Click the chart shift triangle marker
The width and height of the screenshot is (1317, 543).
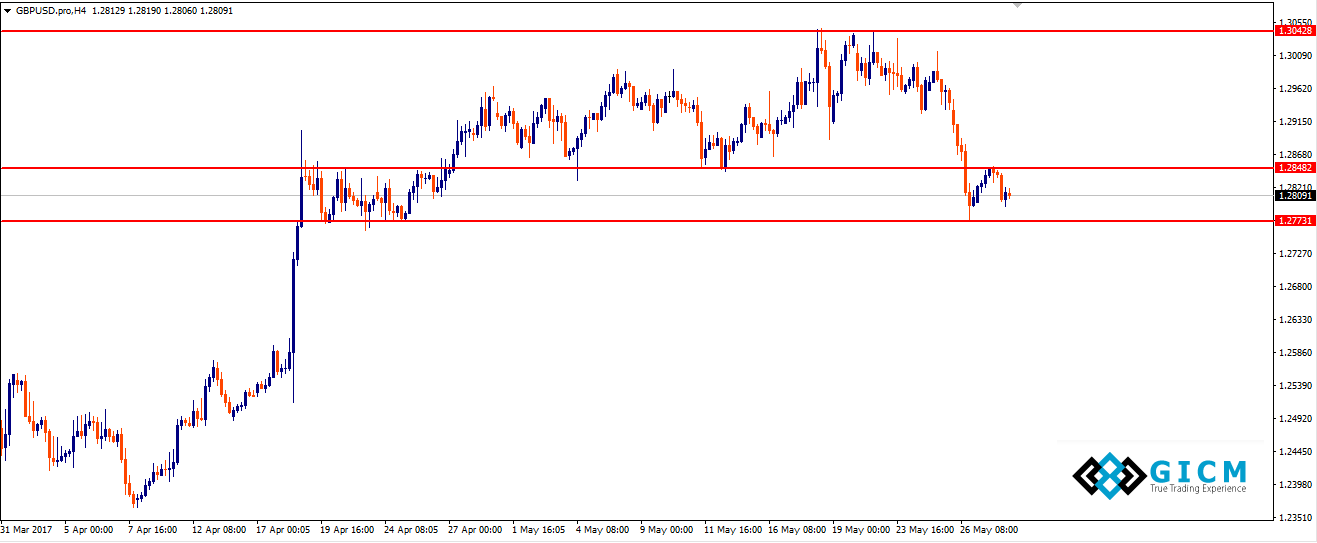coord(1018,5)
